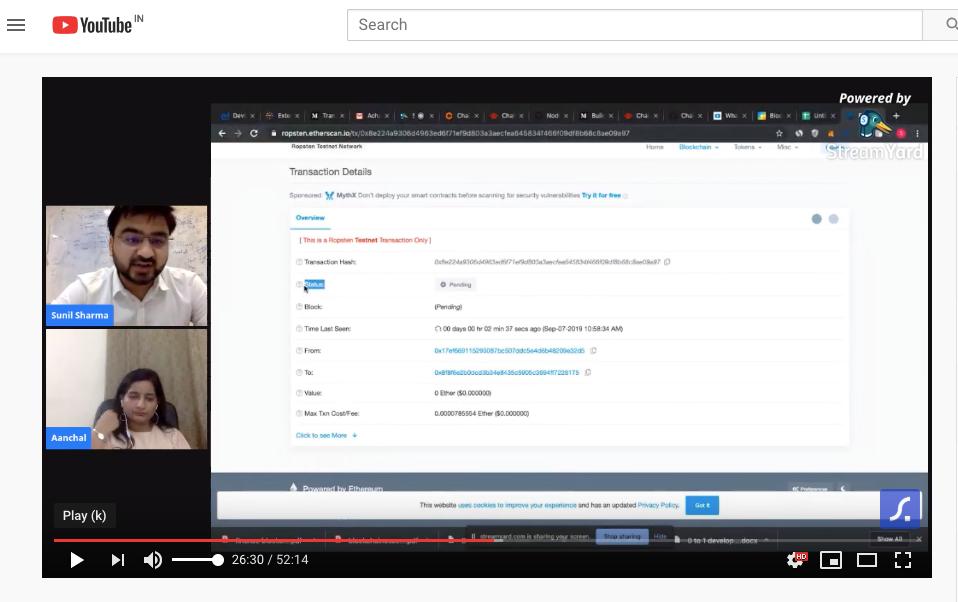The image size is (958, 602).
Task: Skip to the next video
Action: pos(117,560)
